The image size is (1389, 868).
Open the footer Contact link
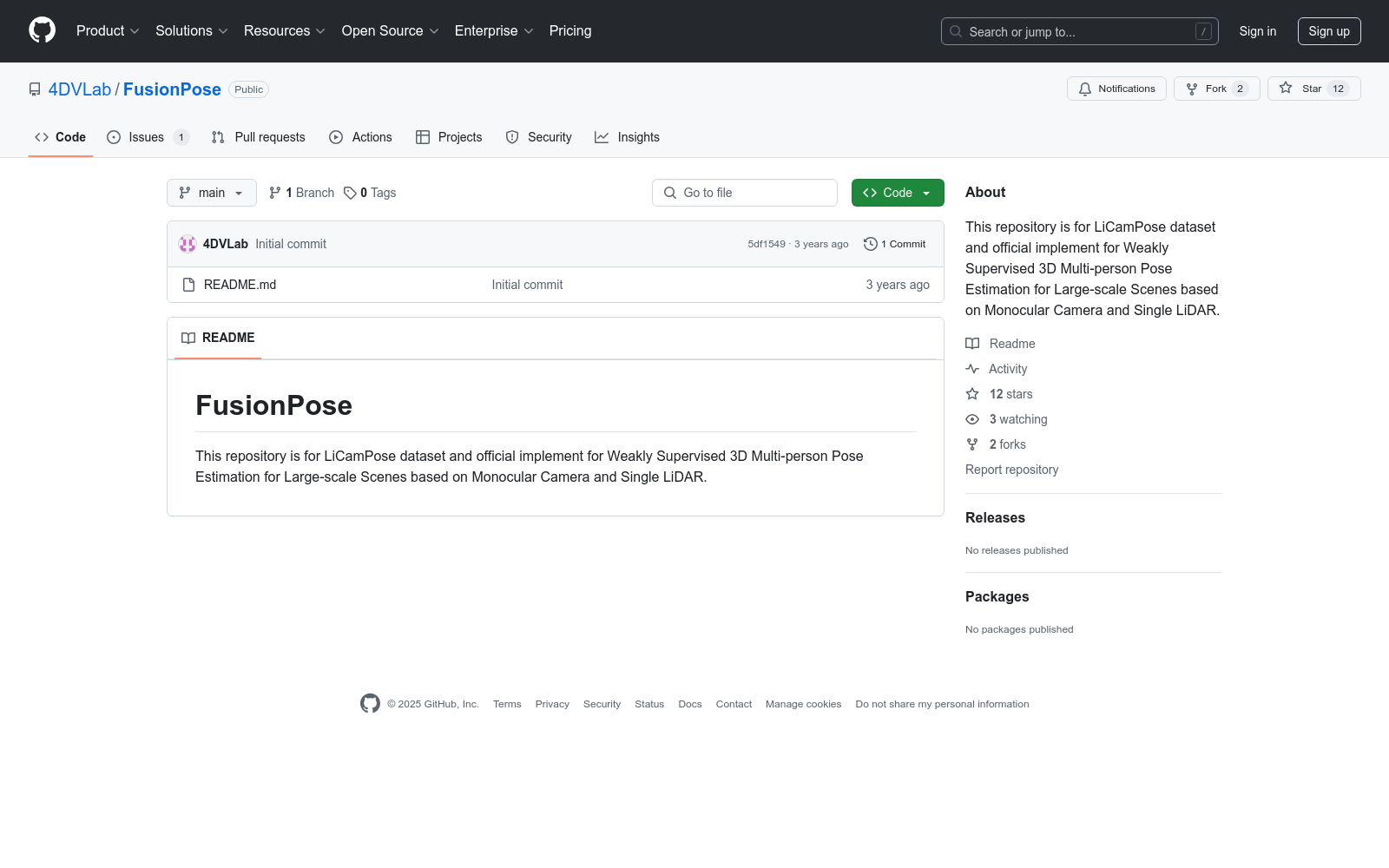(x=734, y=704)
